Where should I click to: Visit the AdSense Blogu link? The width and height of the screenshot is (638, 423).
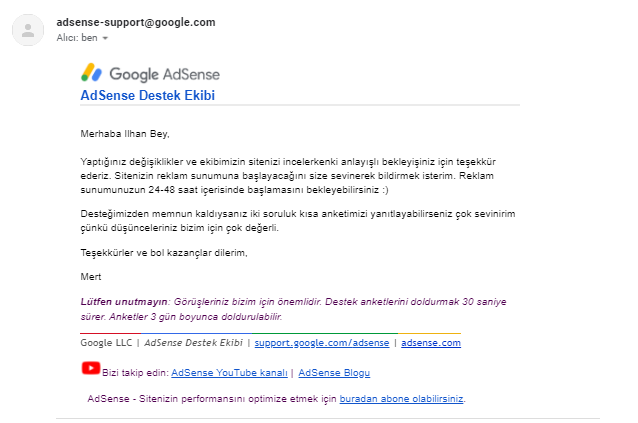point(334,373)
